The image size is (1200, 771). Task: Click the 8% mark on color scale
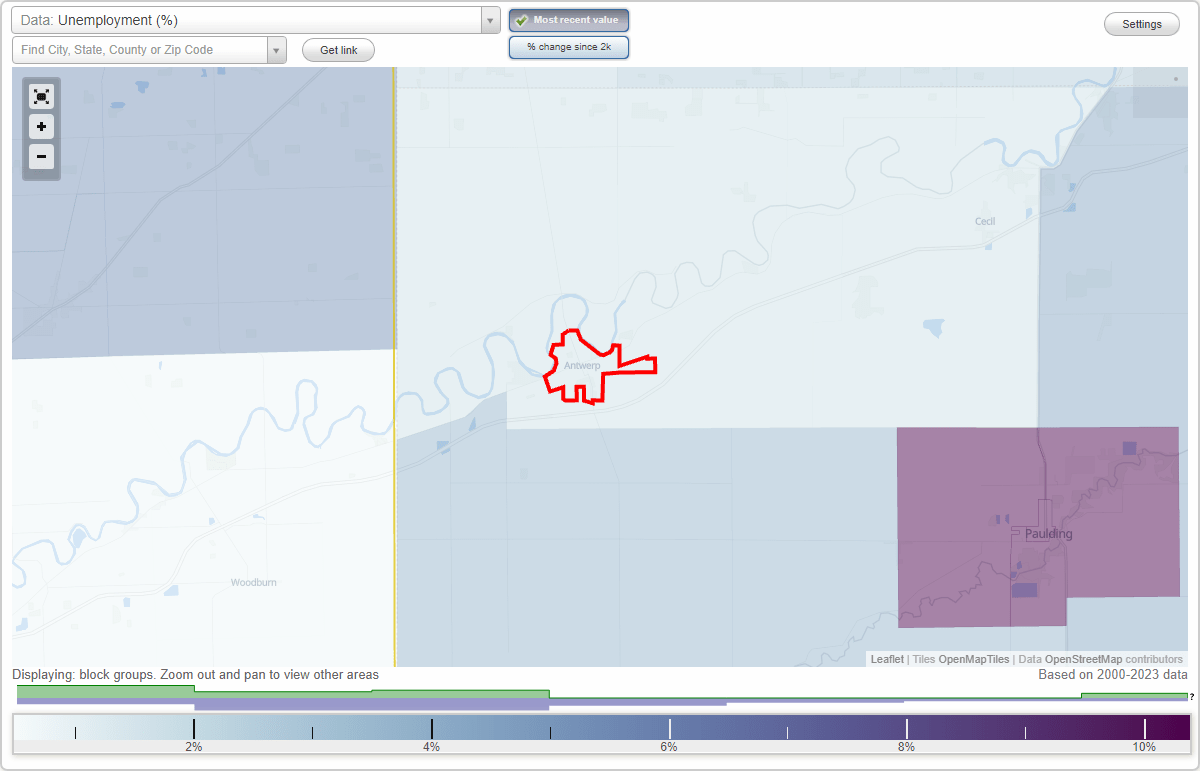[906, 747]
